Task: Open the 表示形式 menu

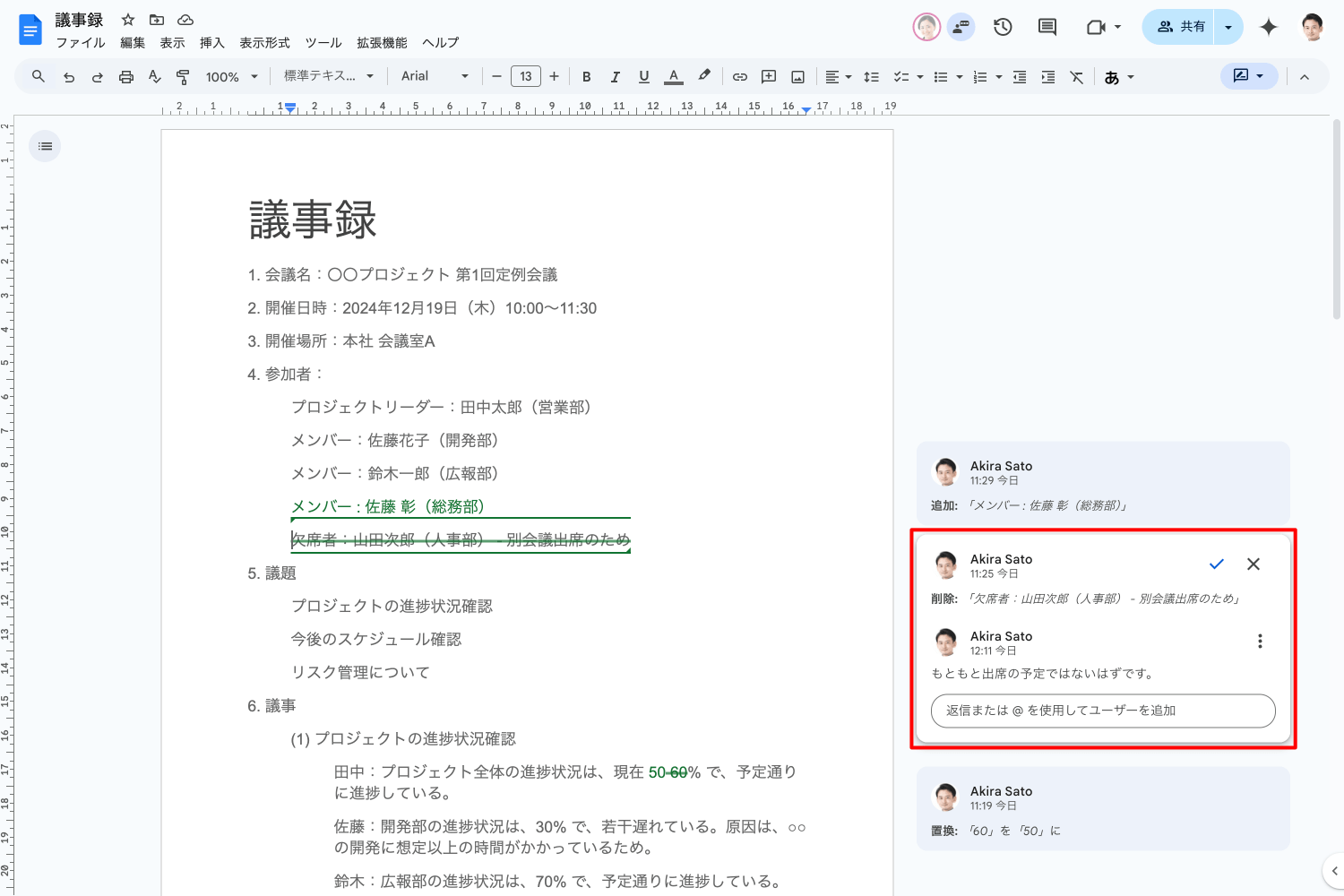Action: (264, 43)
